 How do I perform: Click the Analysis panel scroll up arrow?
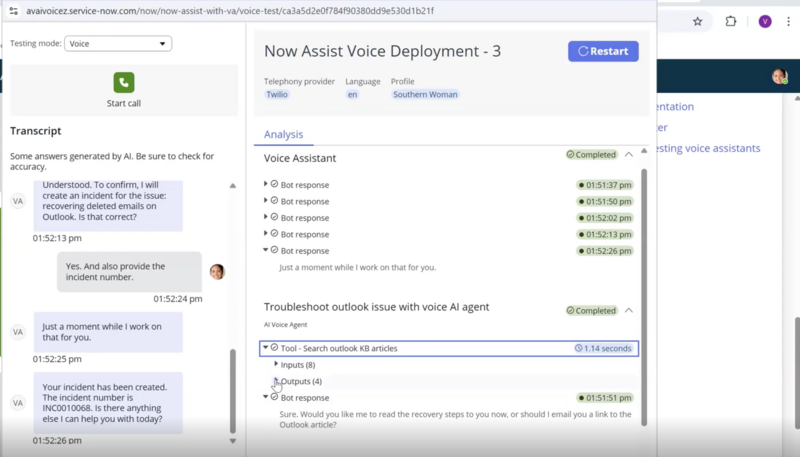(644, 151)
